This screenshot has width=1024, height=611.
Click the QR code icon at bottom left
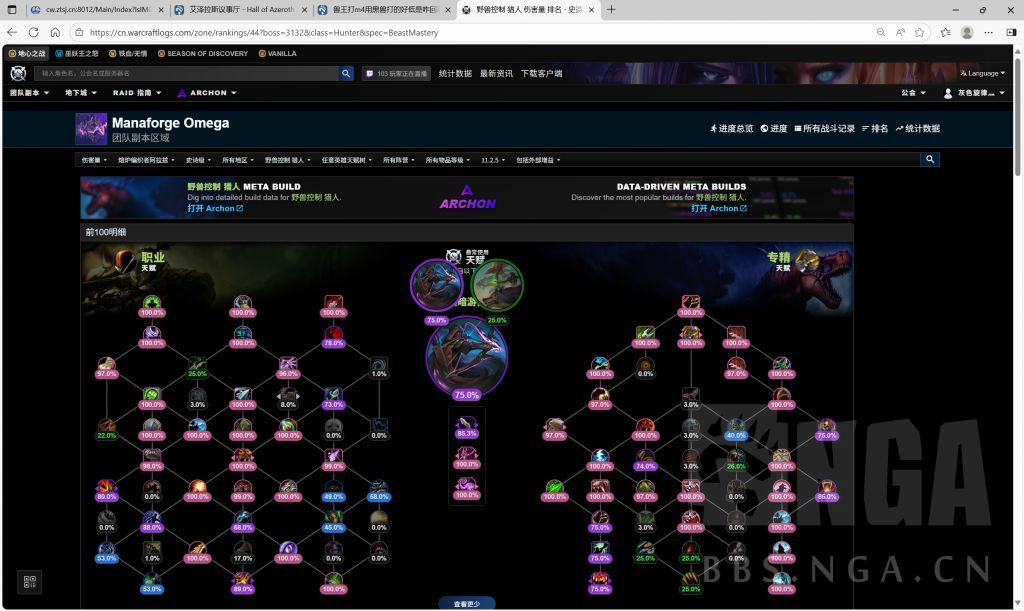(x=30, y=582)
